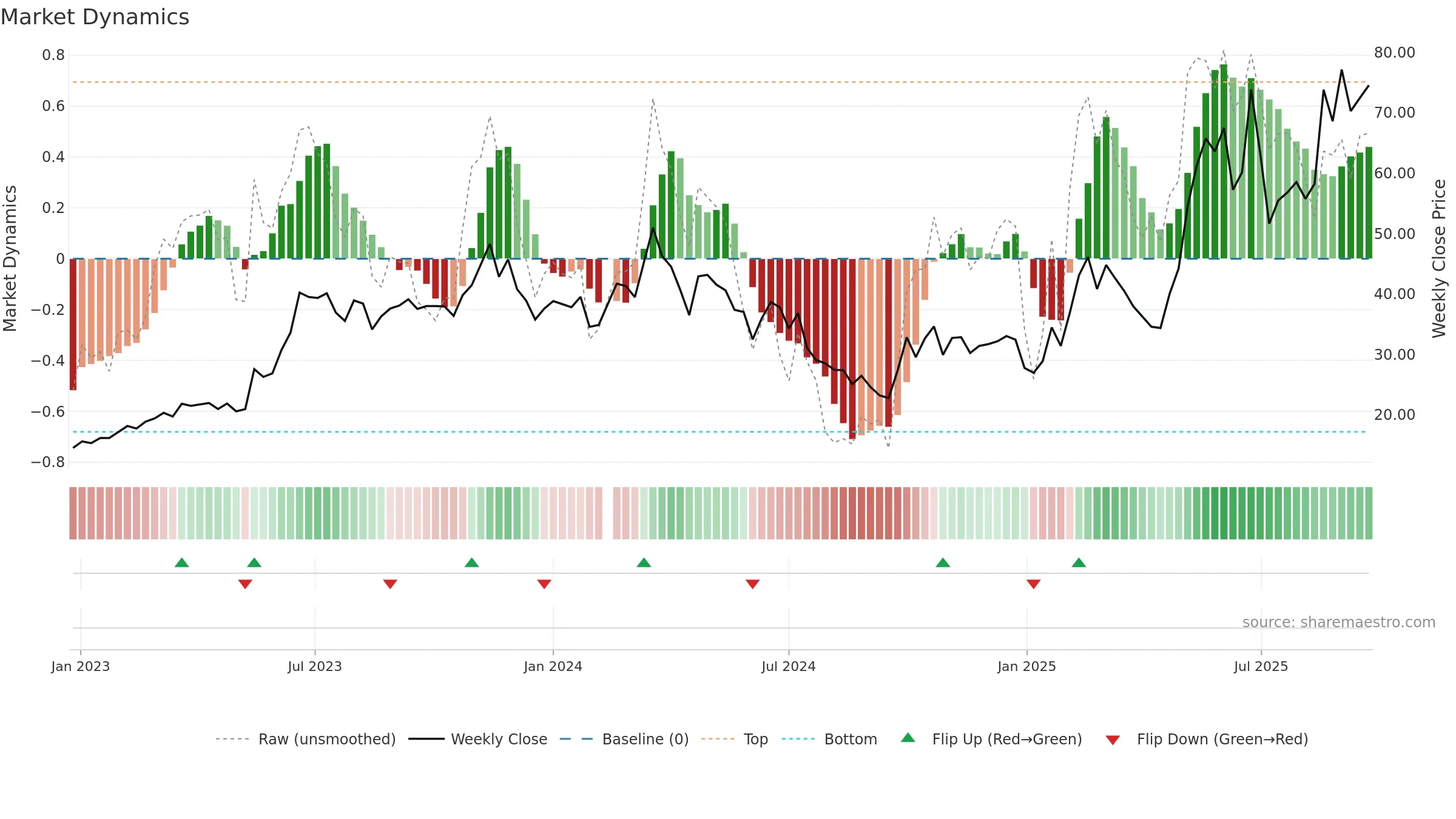Toggle the Weekly Close legend entry

[478, 739]
